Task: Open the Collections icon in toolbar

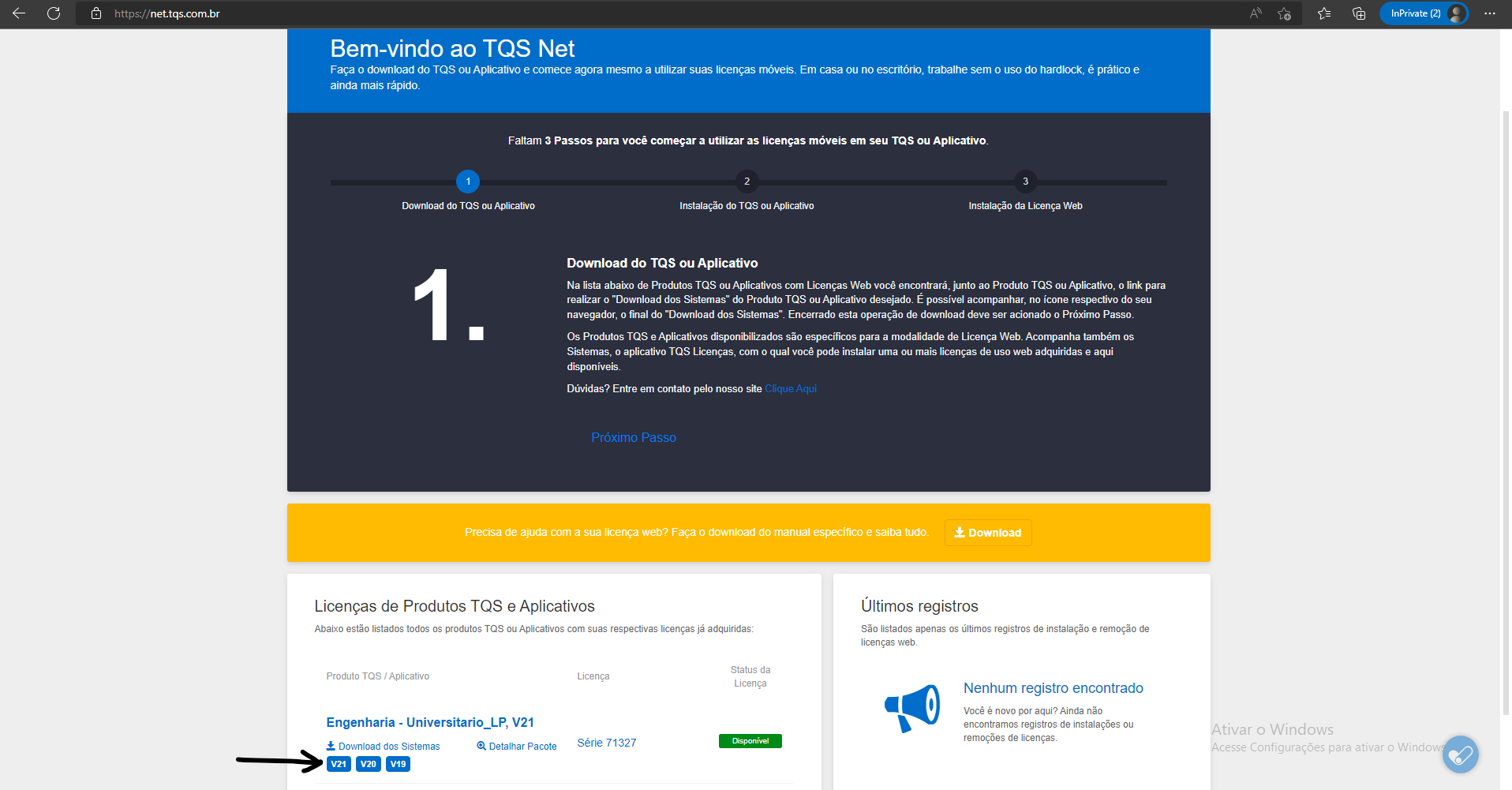Action: point(1359,13)
